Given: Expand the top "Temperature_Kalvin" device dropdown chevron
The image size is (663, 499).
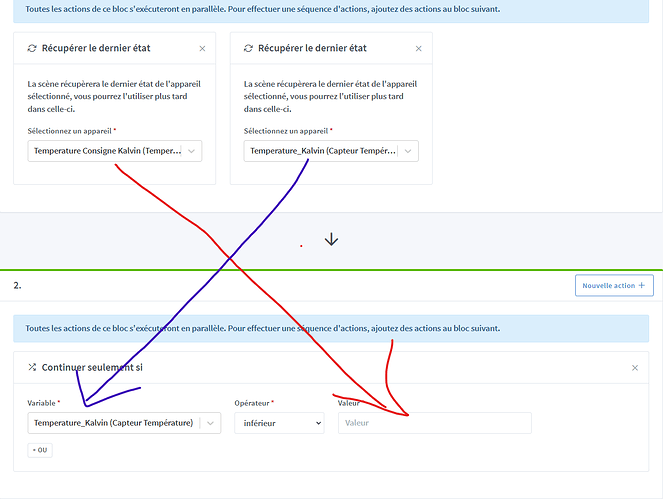Looking at the screenshot, I should pos(408,151).
